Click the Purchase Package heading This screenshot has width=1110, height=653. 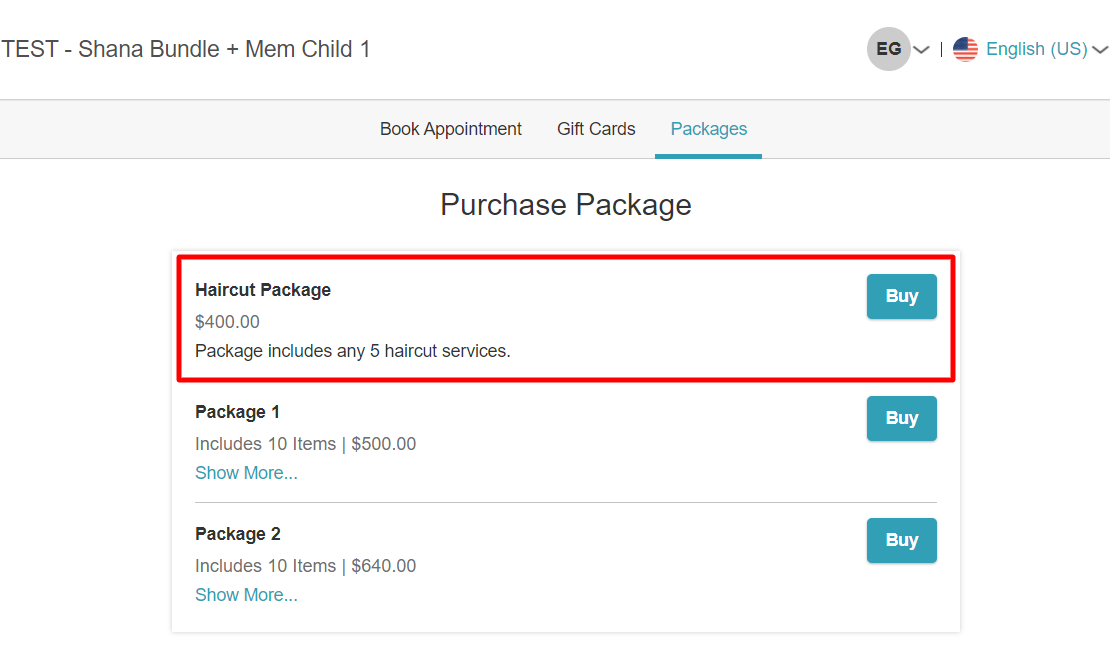click(566, 205)
